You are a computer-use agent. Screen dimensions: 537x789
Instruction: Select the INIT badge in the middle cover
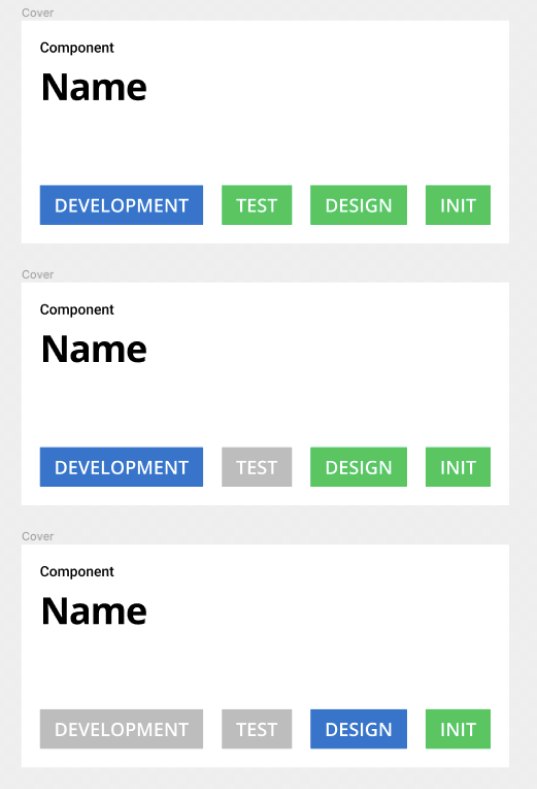pyautogui.click(x=458, y=467)
